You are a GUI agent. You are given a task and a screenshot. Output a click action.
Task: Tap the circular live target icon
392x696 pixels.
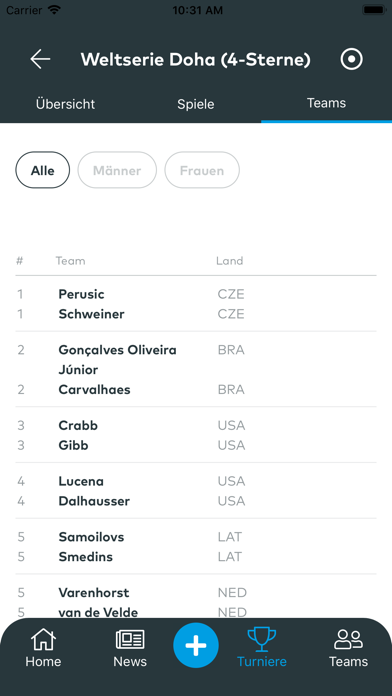[x=352, y=59]
